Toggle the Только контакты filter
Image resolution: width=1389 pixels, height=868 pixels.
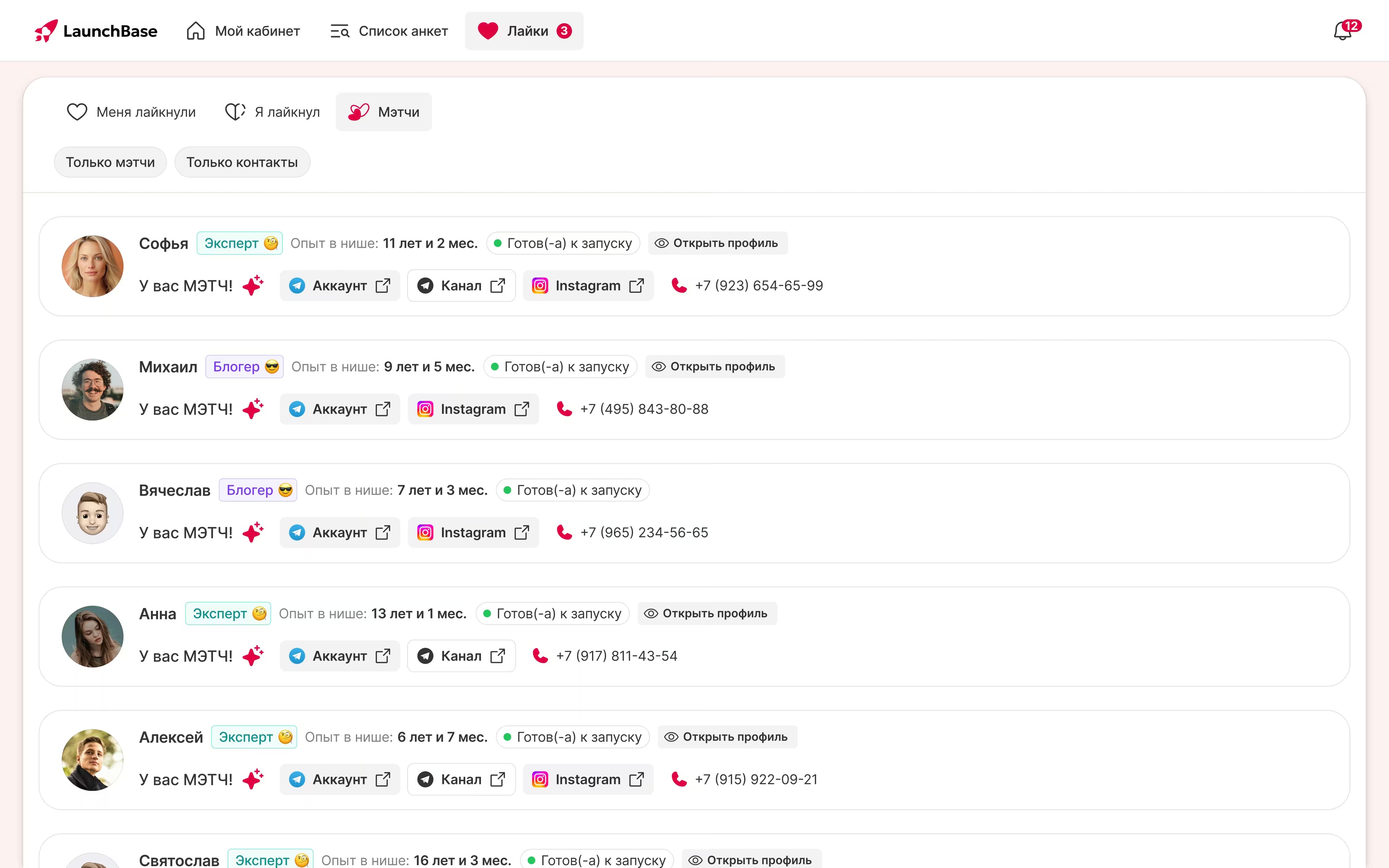tap(242, 162)
